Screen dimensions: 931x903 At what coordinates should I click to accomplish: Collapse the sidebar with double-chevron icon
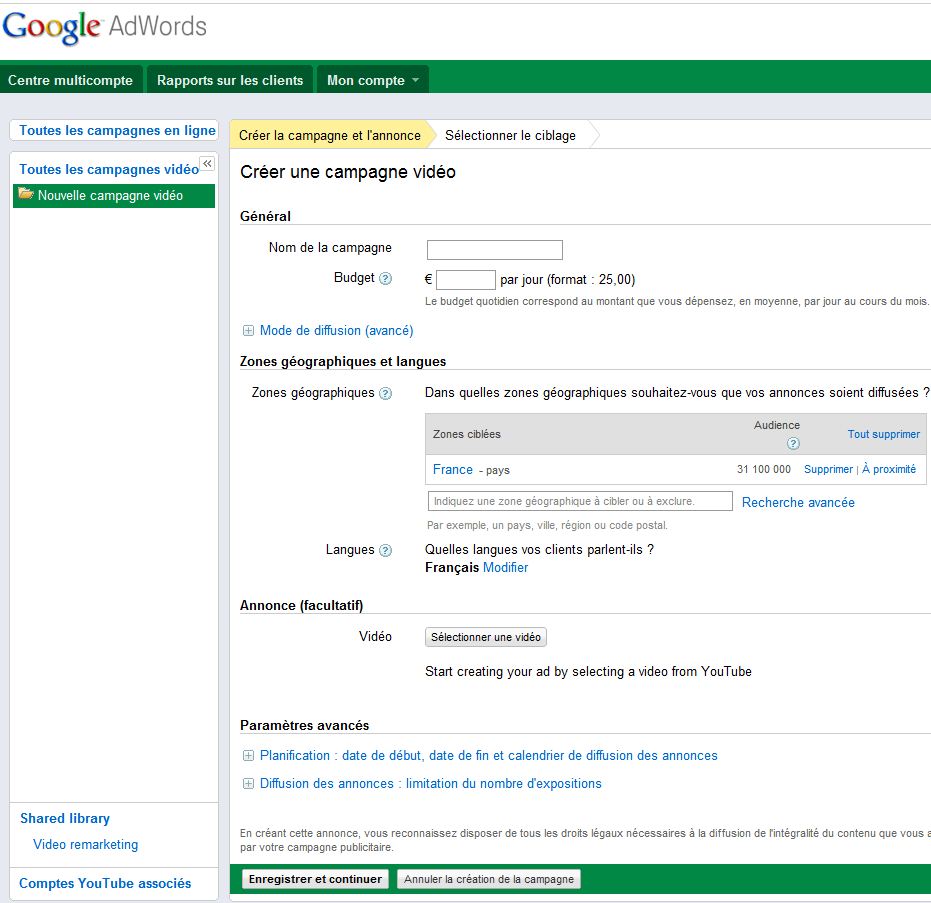207,163
